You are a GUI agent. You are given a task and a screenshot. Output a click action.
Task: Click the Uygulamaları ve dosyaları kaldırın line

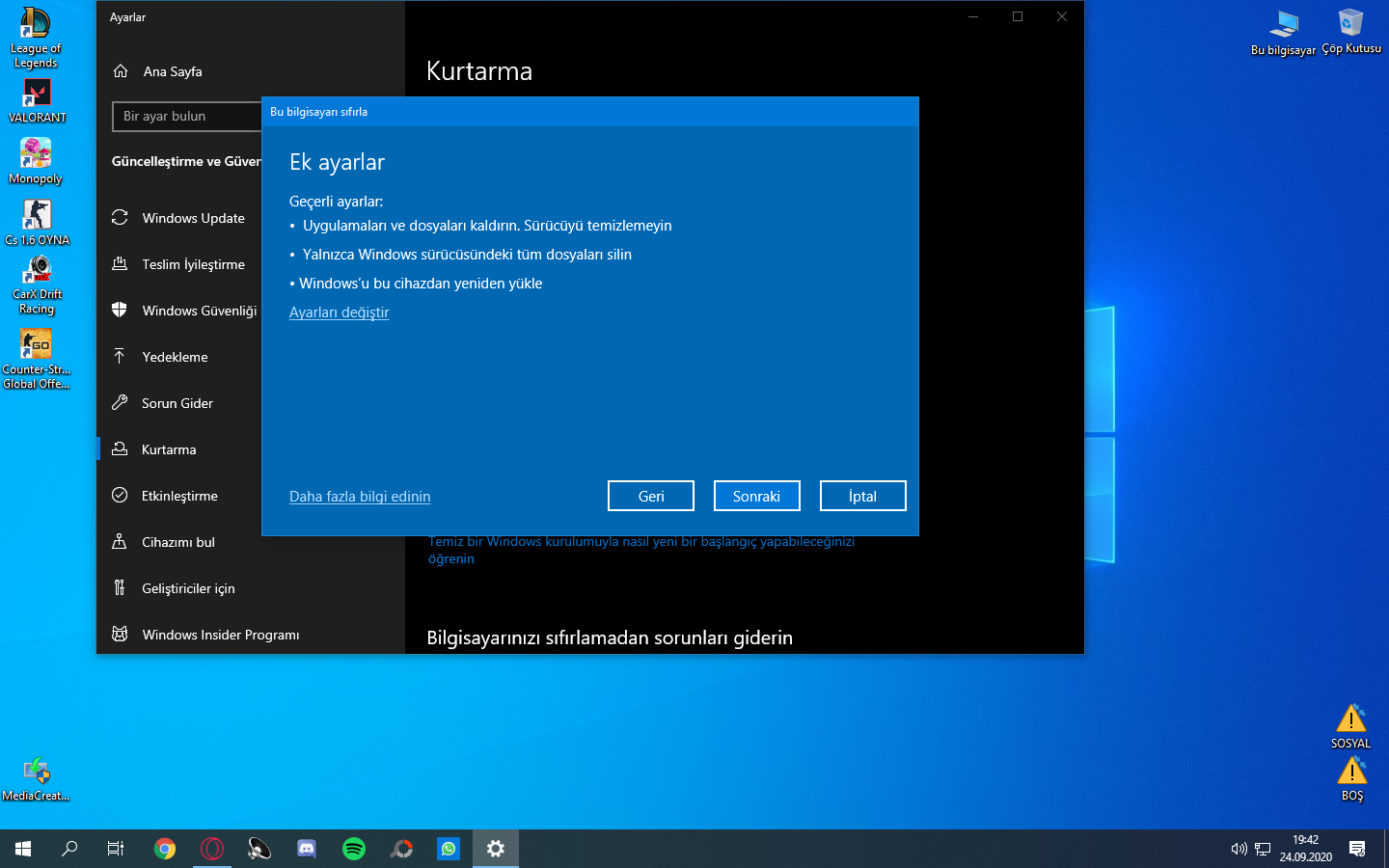[487, 226]
